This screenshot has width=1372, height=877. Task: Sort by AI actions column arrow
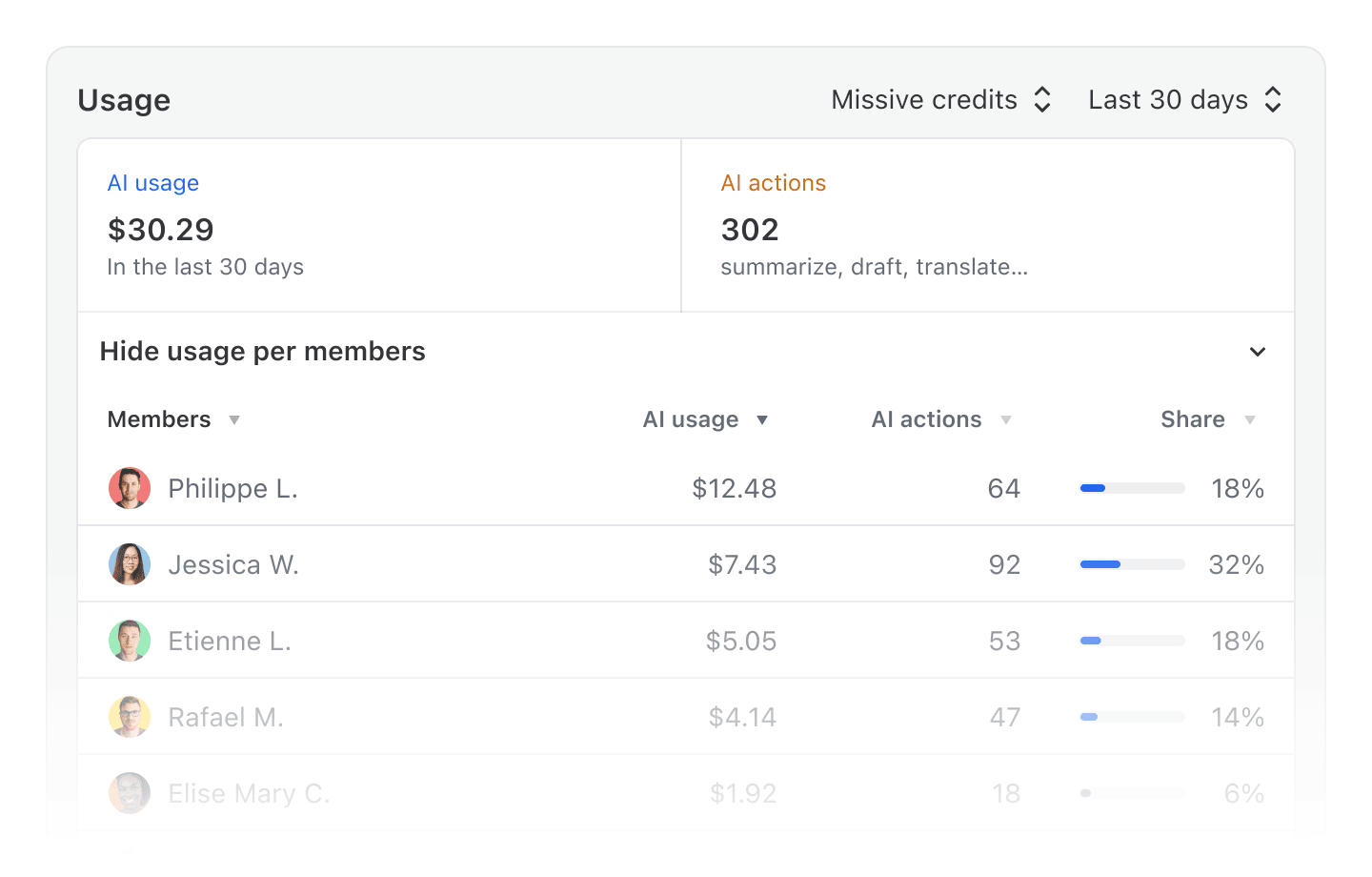click(1006, 420)
